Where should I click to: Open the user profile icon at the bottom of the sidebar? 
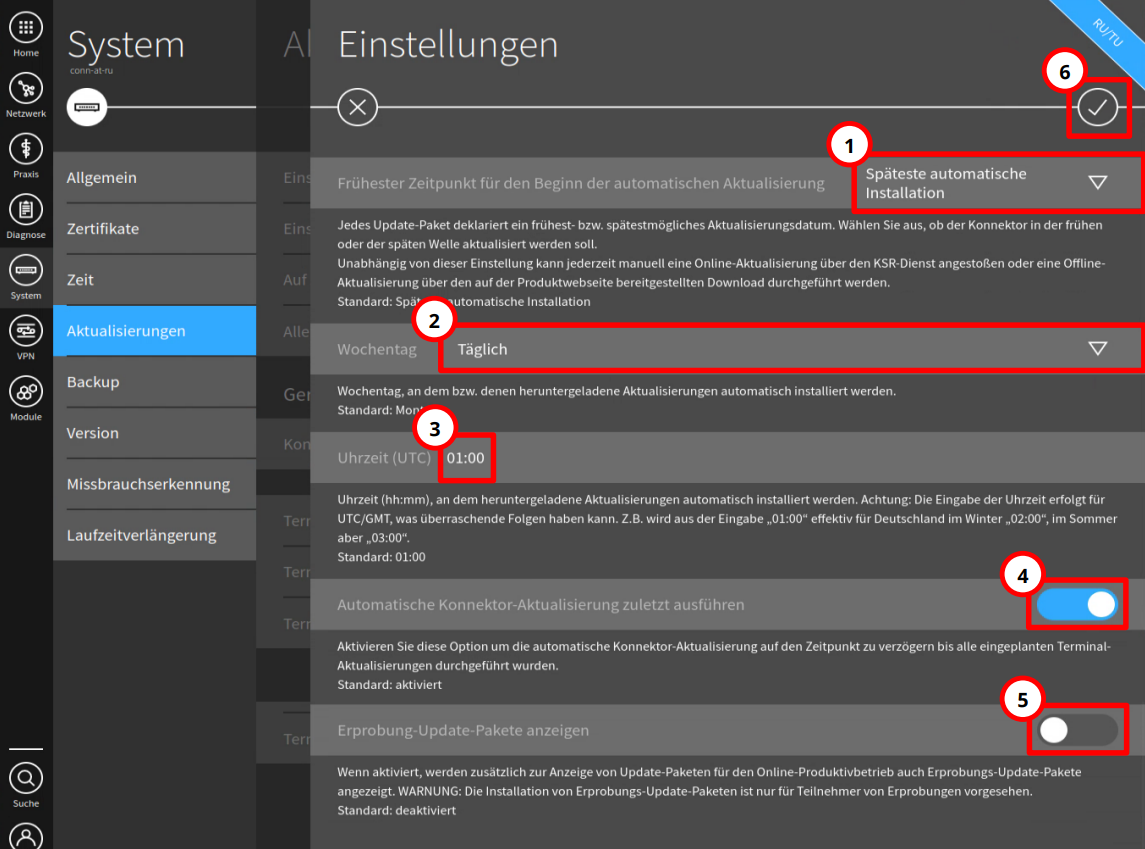[26, 836]
